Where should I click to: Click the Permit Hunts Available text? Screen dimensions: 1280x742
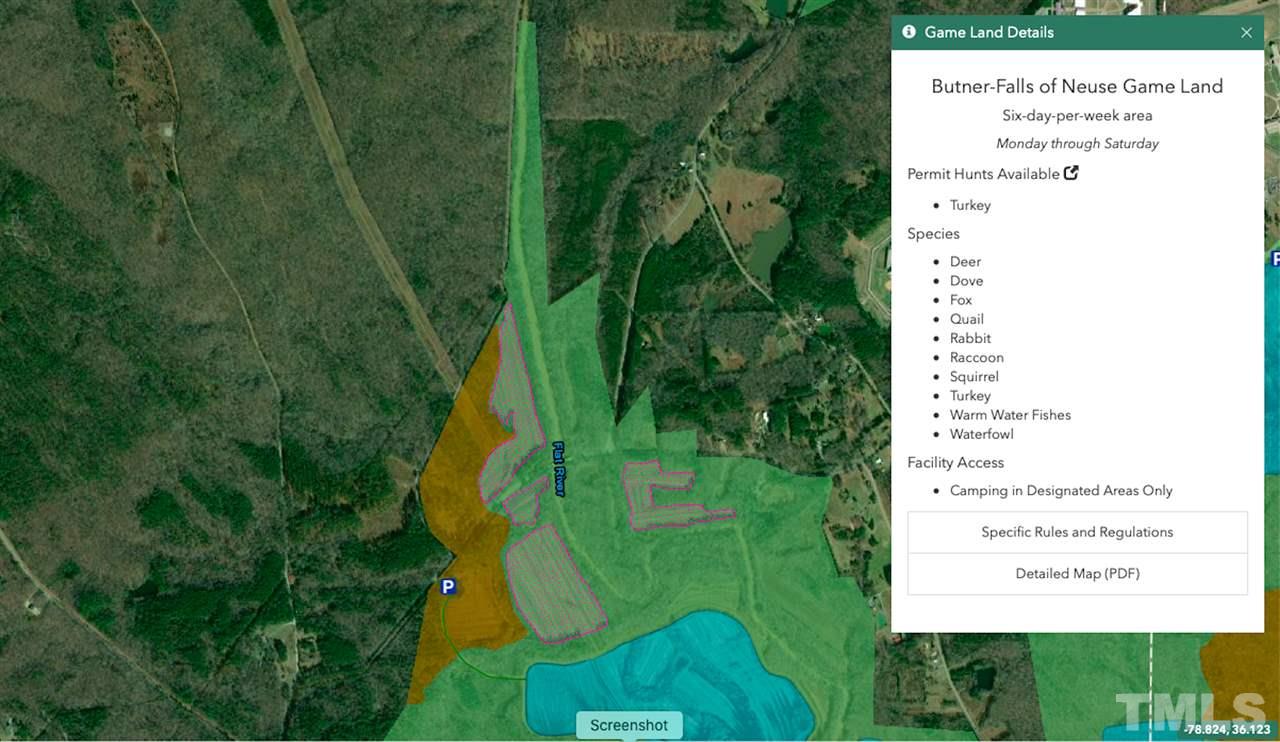pyautogui.click(x=983, y=174)
